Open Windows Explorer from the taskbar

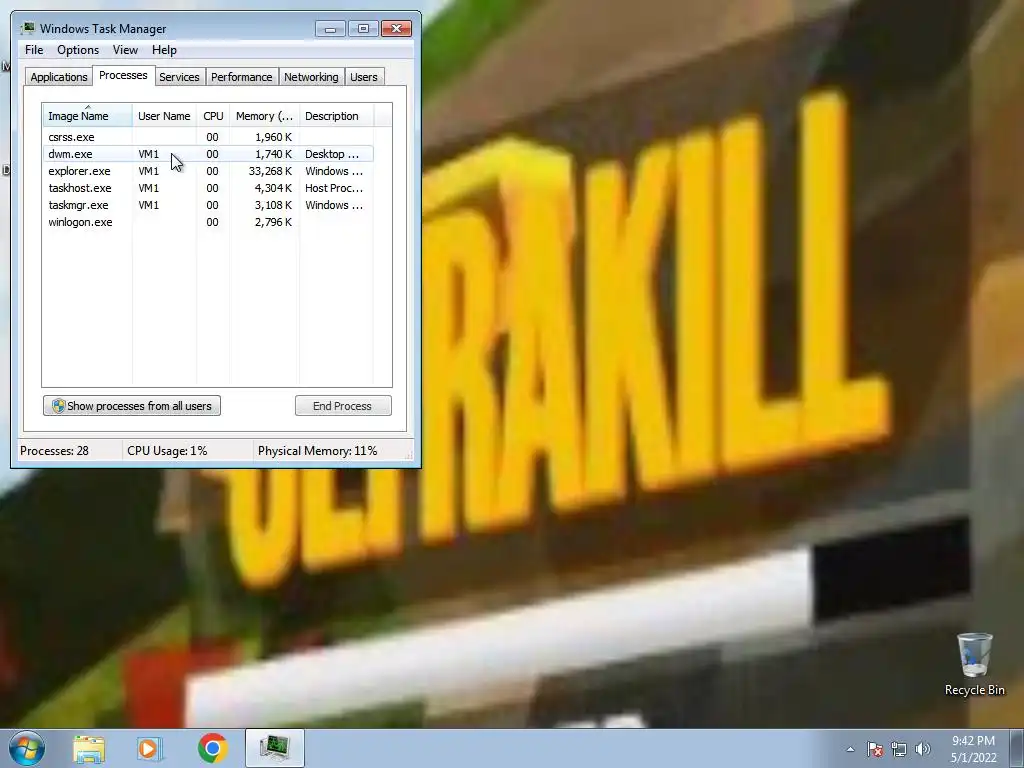pyautogui.click(x=89, y=748)
